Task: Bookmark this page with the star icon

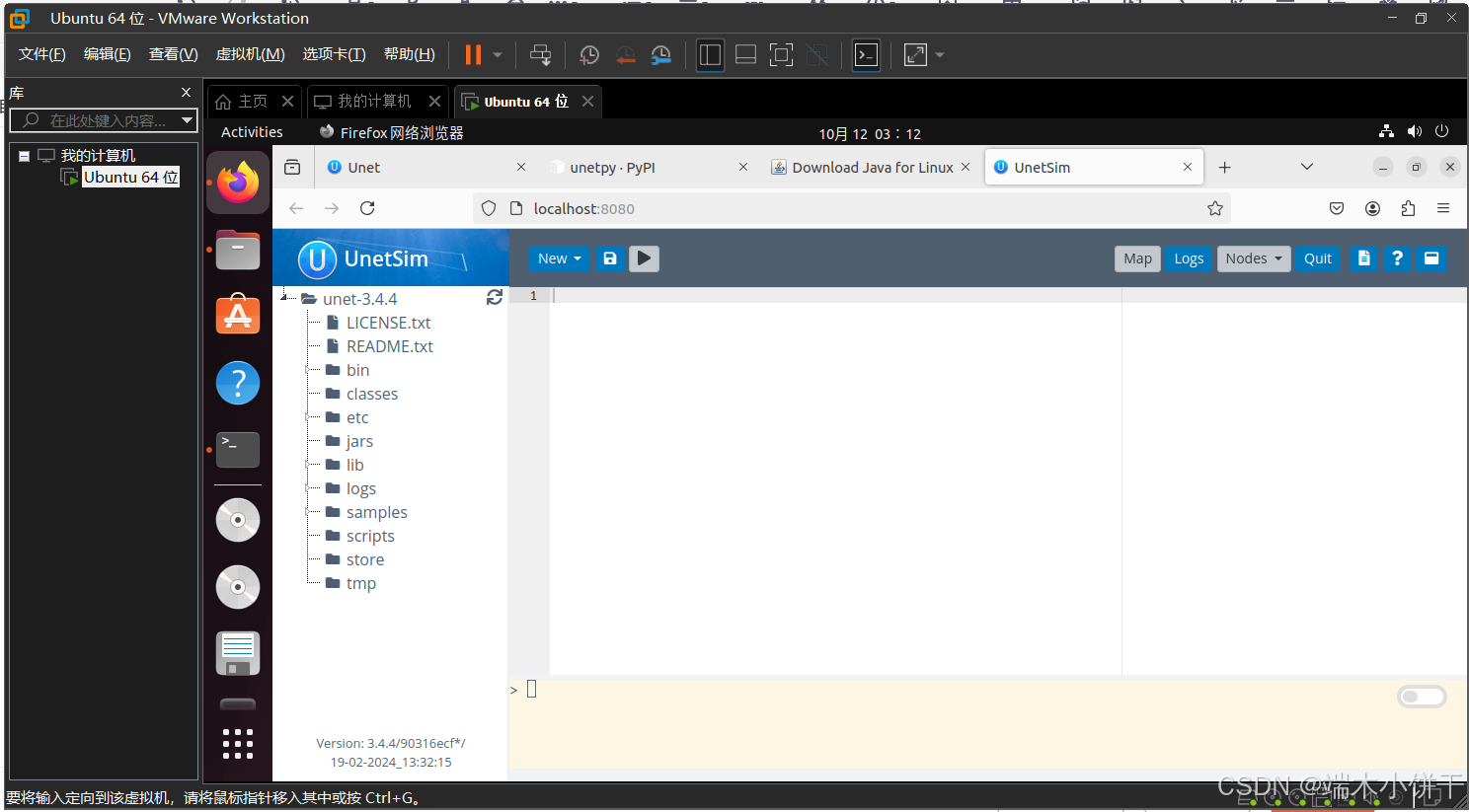Action: click(1215, 208)
